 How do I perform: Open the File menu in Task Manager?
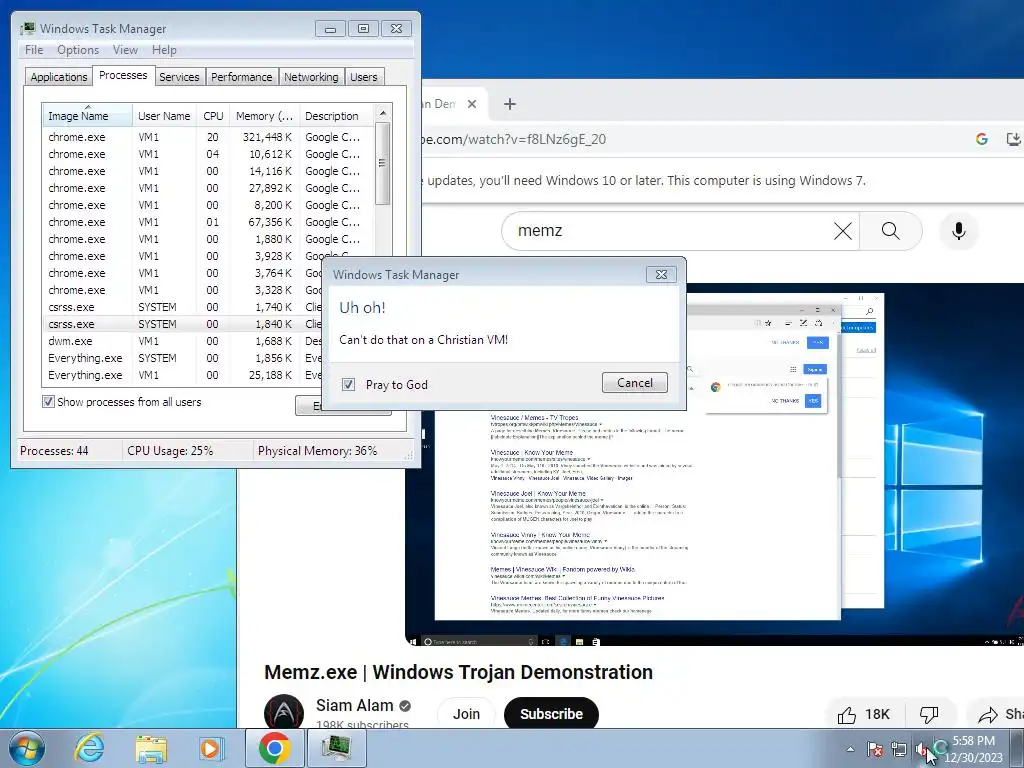tap(34, 50)
